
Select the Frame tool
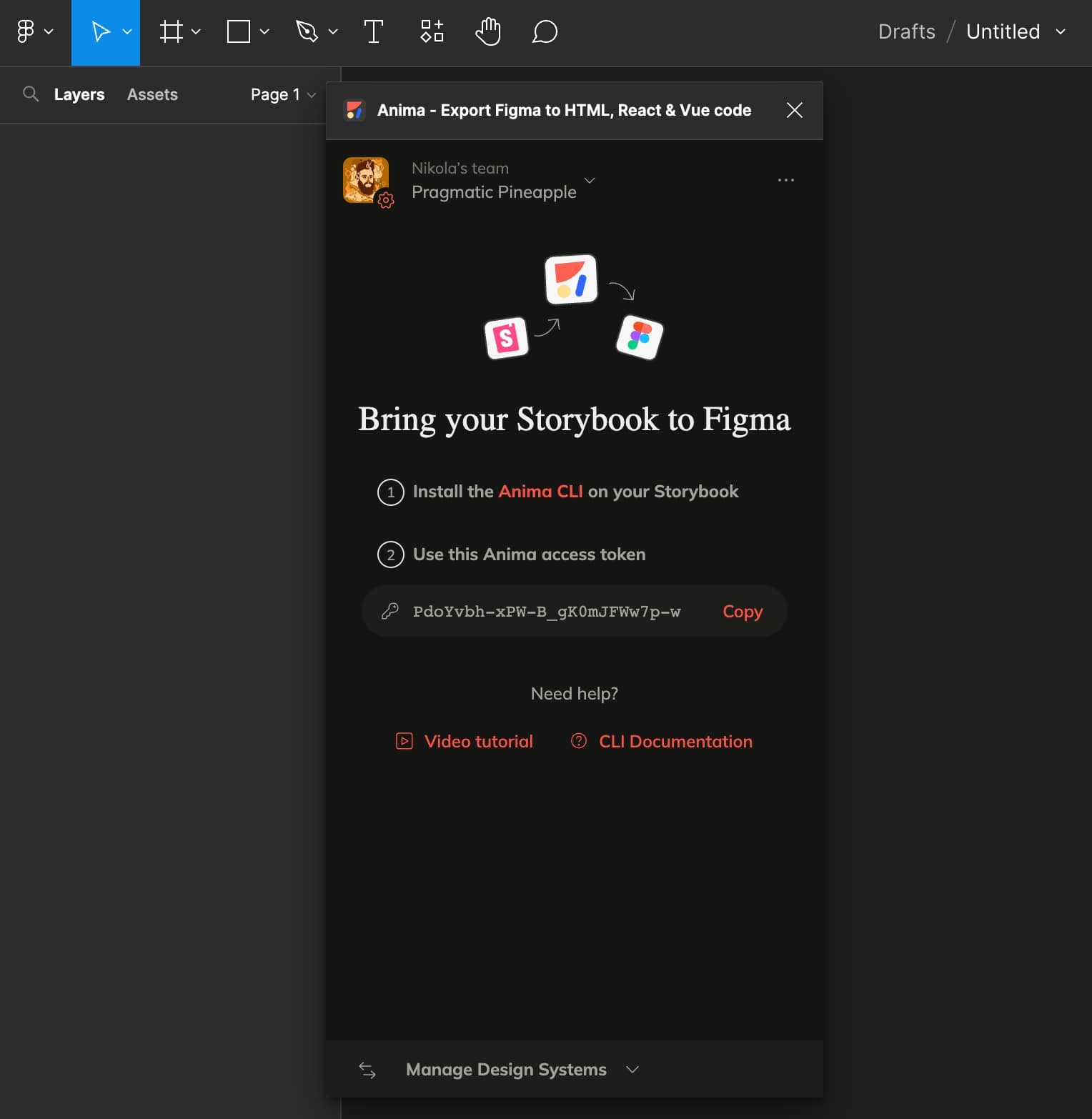pyautogui.click(x=172, y=32)
